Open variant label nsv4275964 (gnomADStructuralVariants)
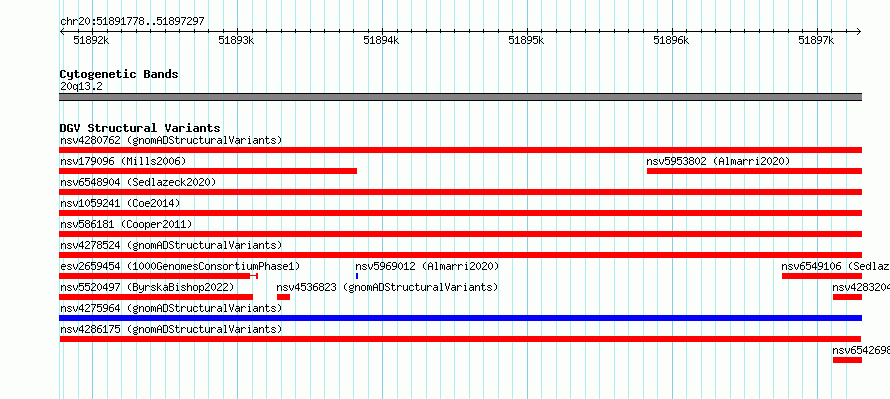 click(x=171, y=308)
